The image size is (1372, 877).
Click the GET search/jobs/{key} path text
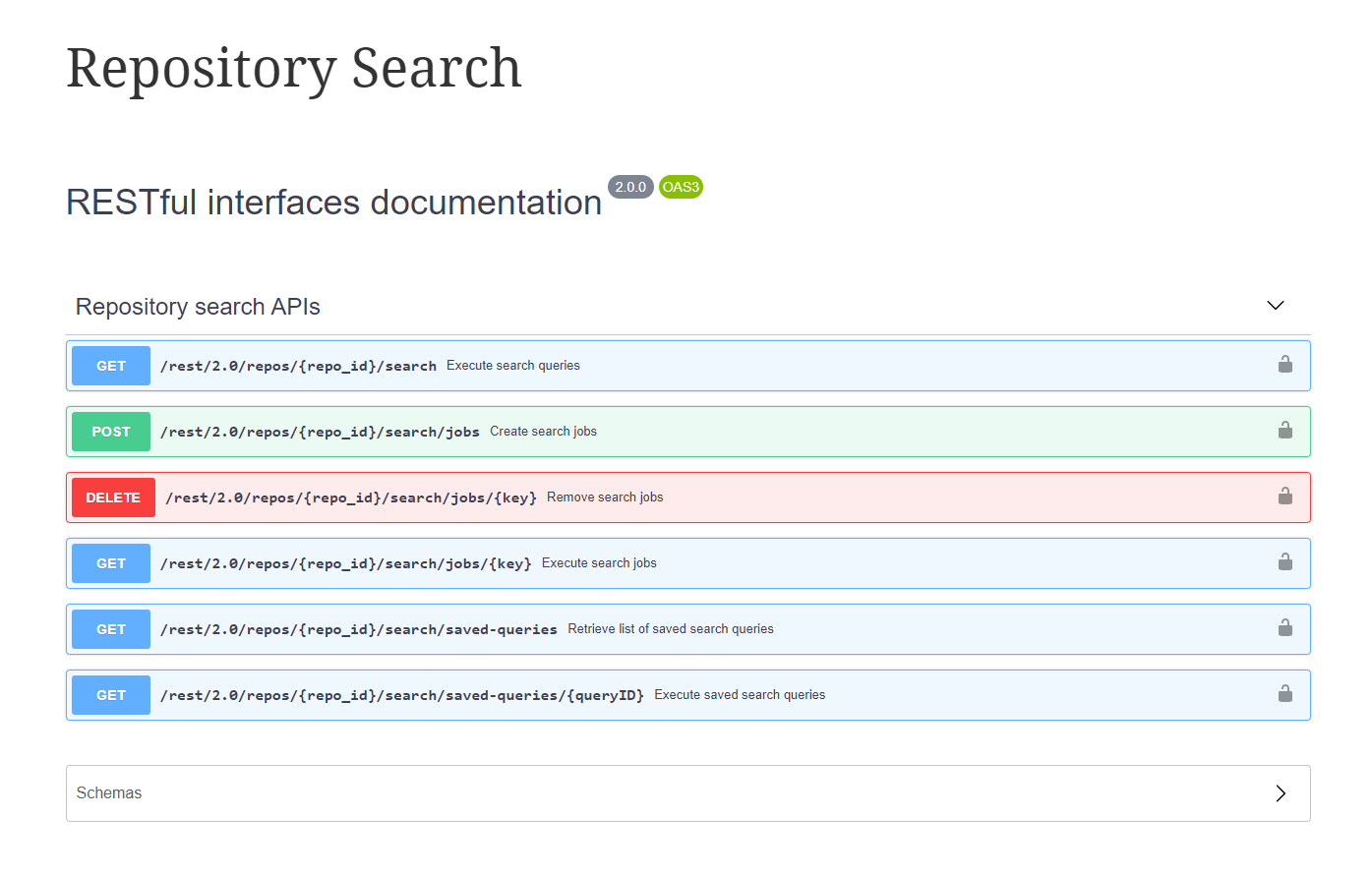click(346, 563)
